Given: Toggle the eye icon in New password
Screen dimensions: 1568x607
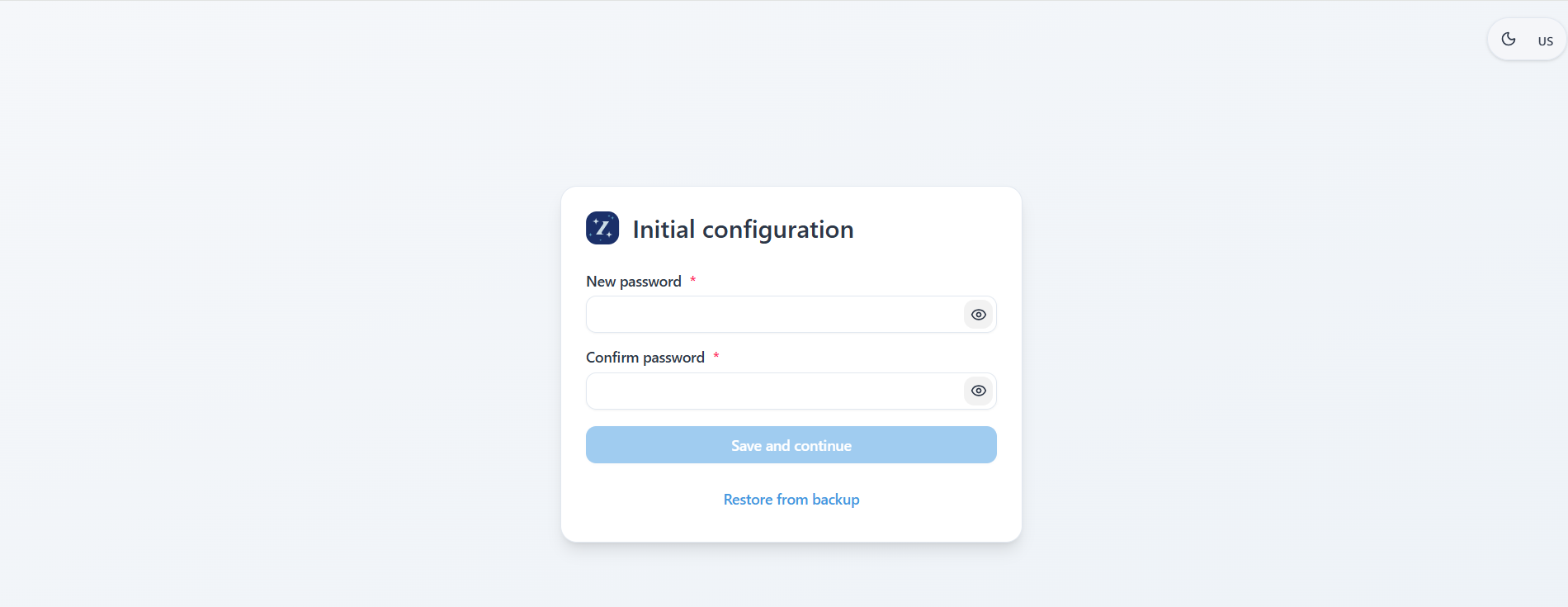Looking at the screenshot, I should pos(978,315).
